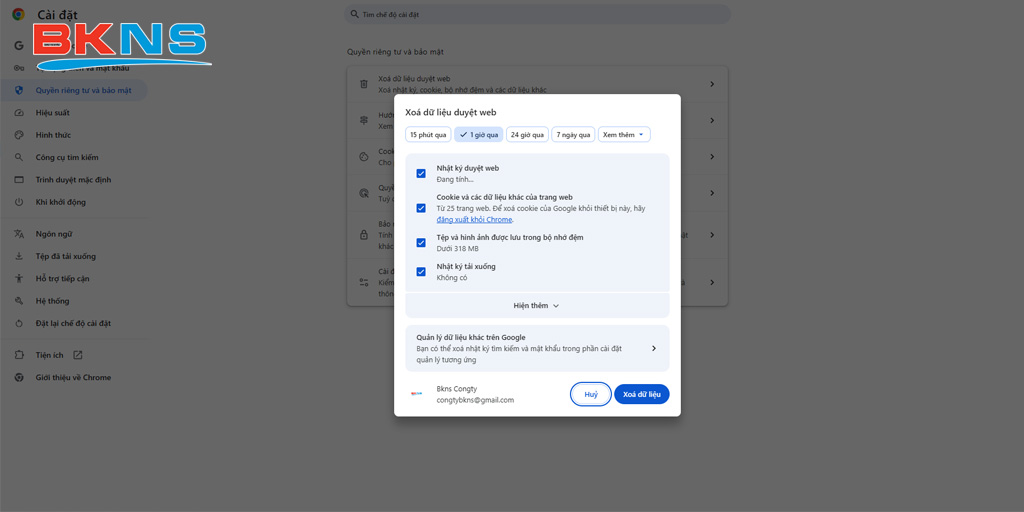Click the shield icon for Quyền riêng tư và bảo mật
This screenshot has height=512, width=1024.
coord(19,90)
